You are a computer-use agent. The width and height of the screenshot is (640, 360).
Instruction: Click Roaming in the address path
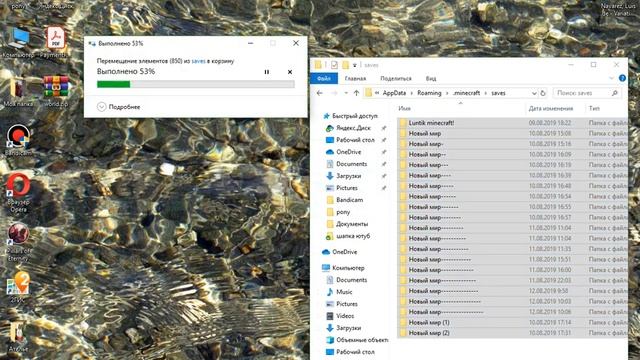[429, 93]
